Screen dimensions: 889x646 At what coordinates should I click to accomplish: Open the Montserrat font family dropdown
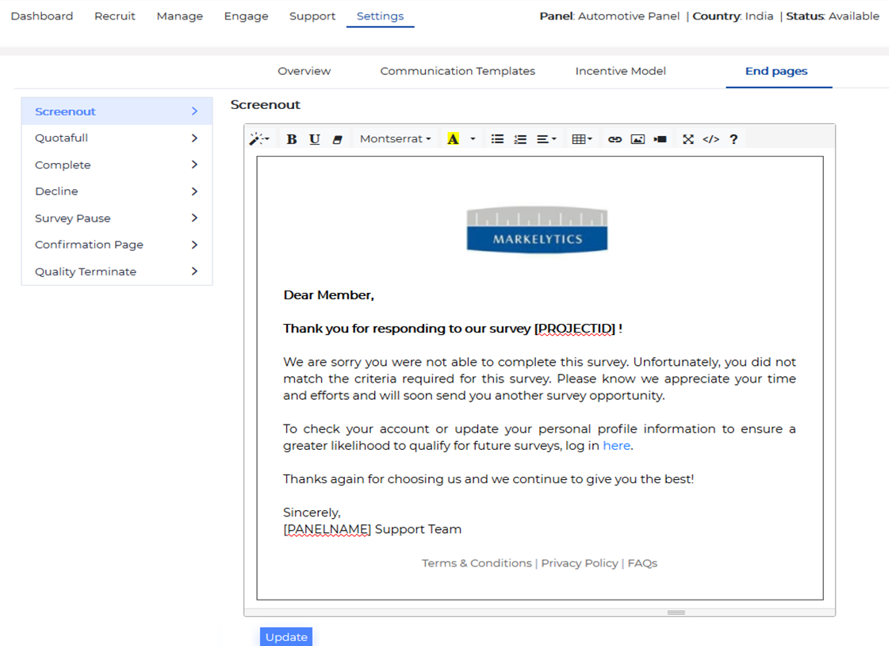[x=395, y=140]
